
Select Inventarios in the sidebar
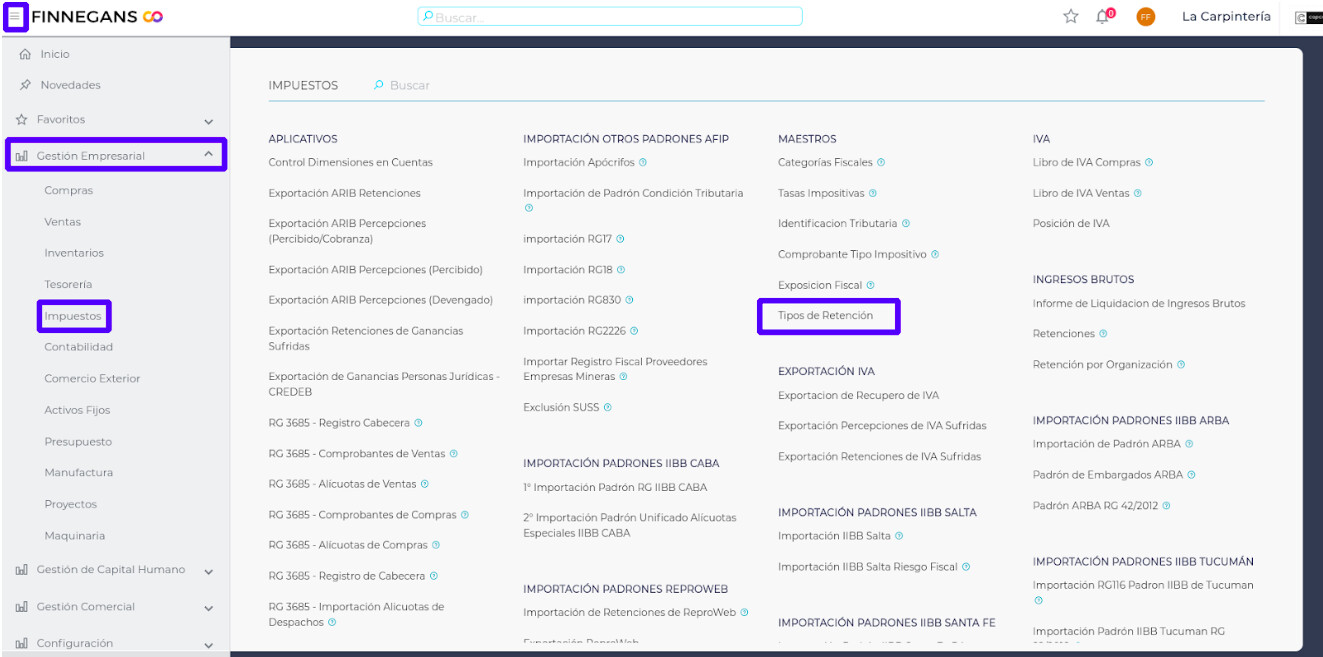click(74, 253)
